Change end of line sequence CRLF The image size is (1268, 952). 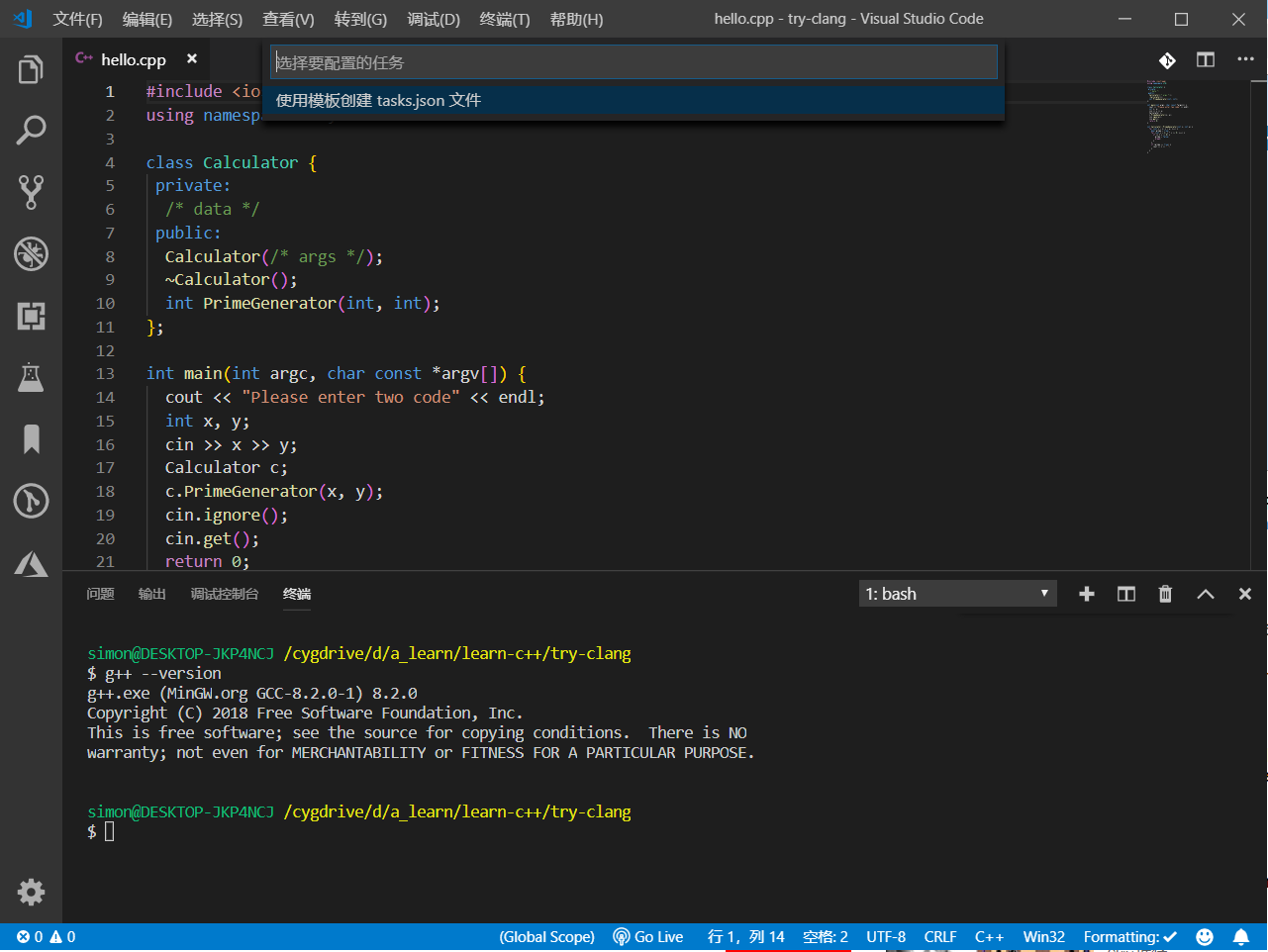tap(940, 937)
